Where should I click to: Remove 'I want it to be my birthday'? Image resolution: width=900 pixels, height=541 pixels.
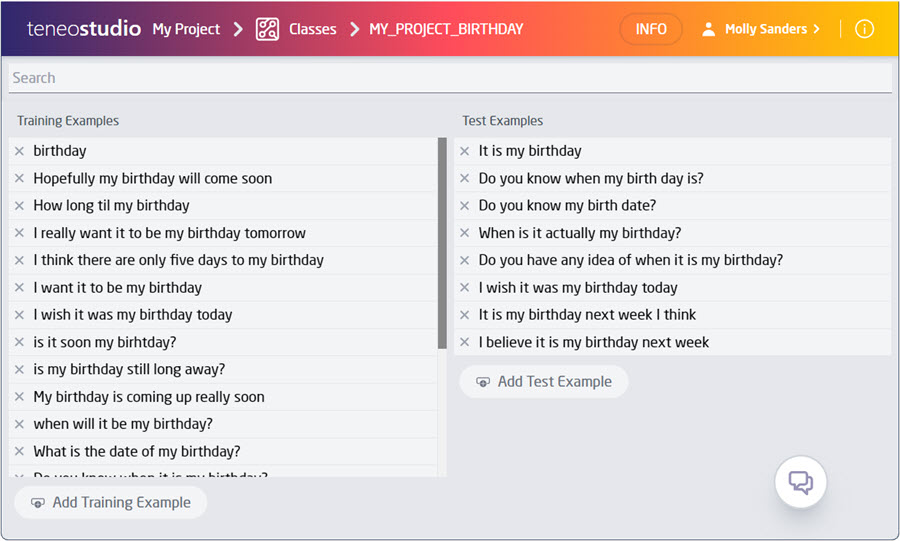pos(19,288)
